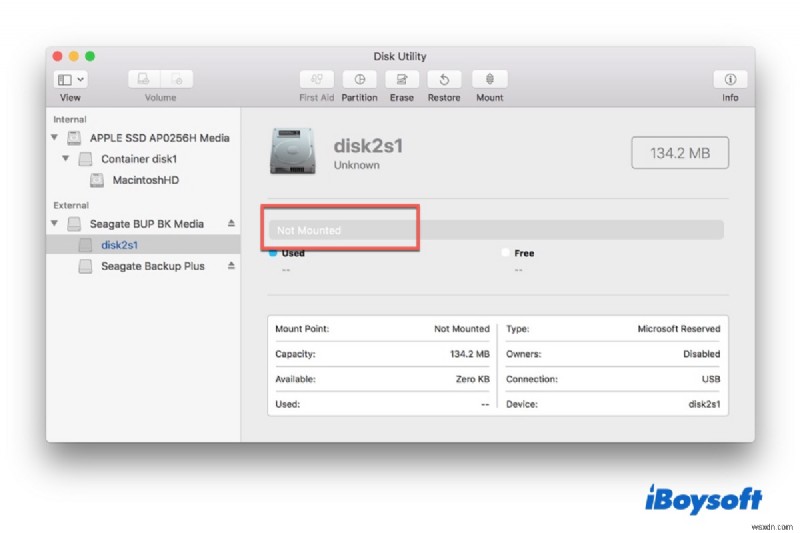Click the Not Mounted usage bar

(496, 230)
